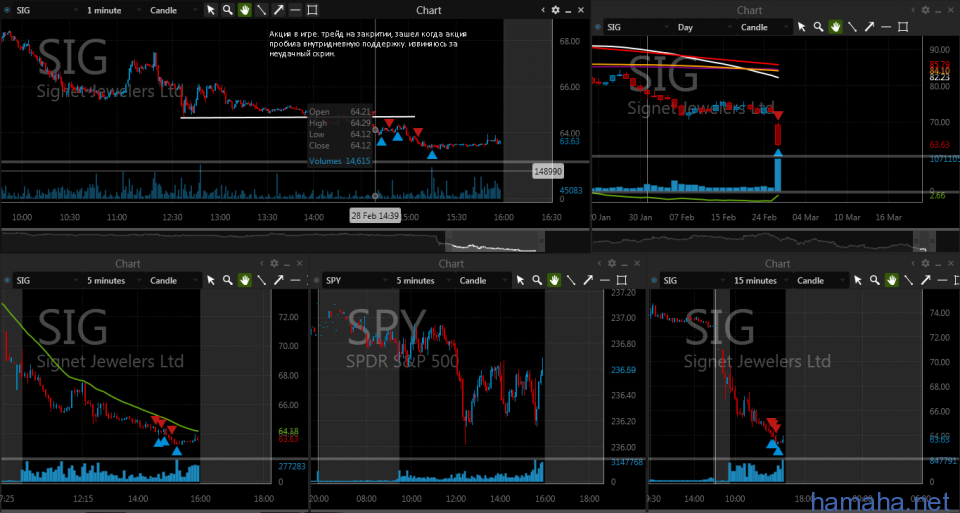Pick the trend line tool in the Day chart
960x513 pixels.
point(852,27)
